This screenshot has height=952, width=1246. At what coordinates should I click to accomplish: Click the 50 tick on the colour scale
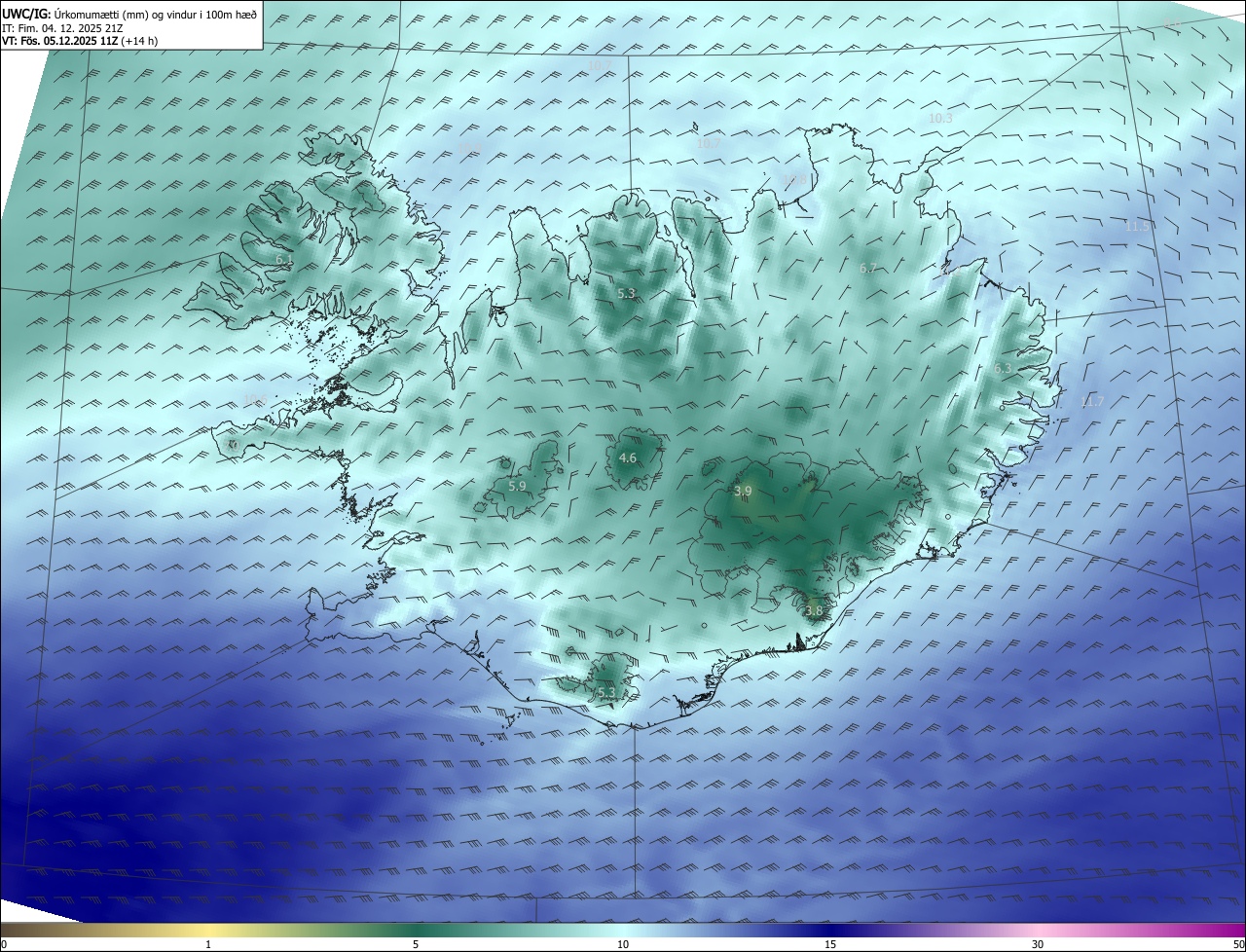pyautogui.click(x=1239, y=944)
